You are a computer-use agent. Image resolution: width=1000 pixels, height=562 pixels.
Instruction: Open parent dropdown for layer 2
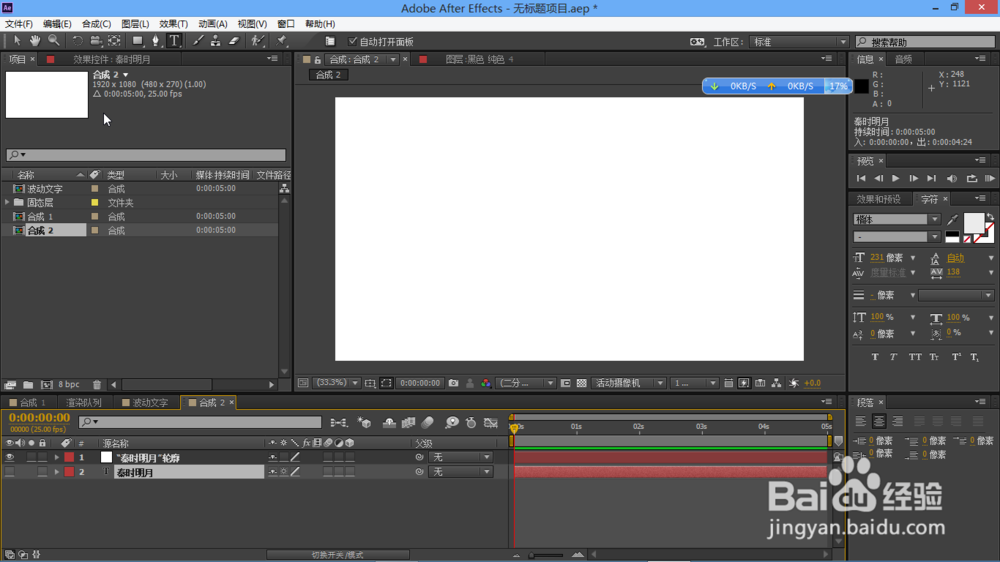point(460,472)
